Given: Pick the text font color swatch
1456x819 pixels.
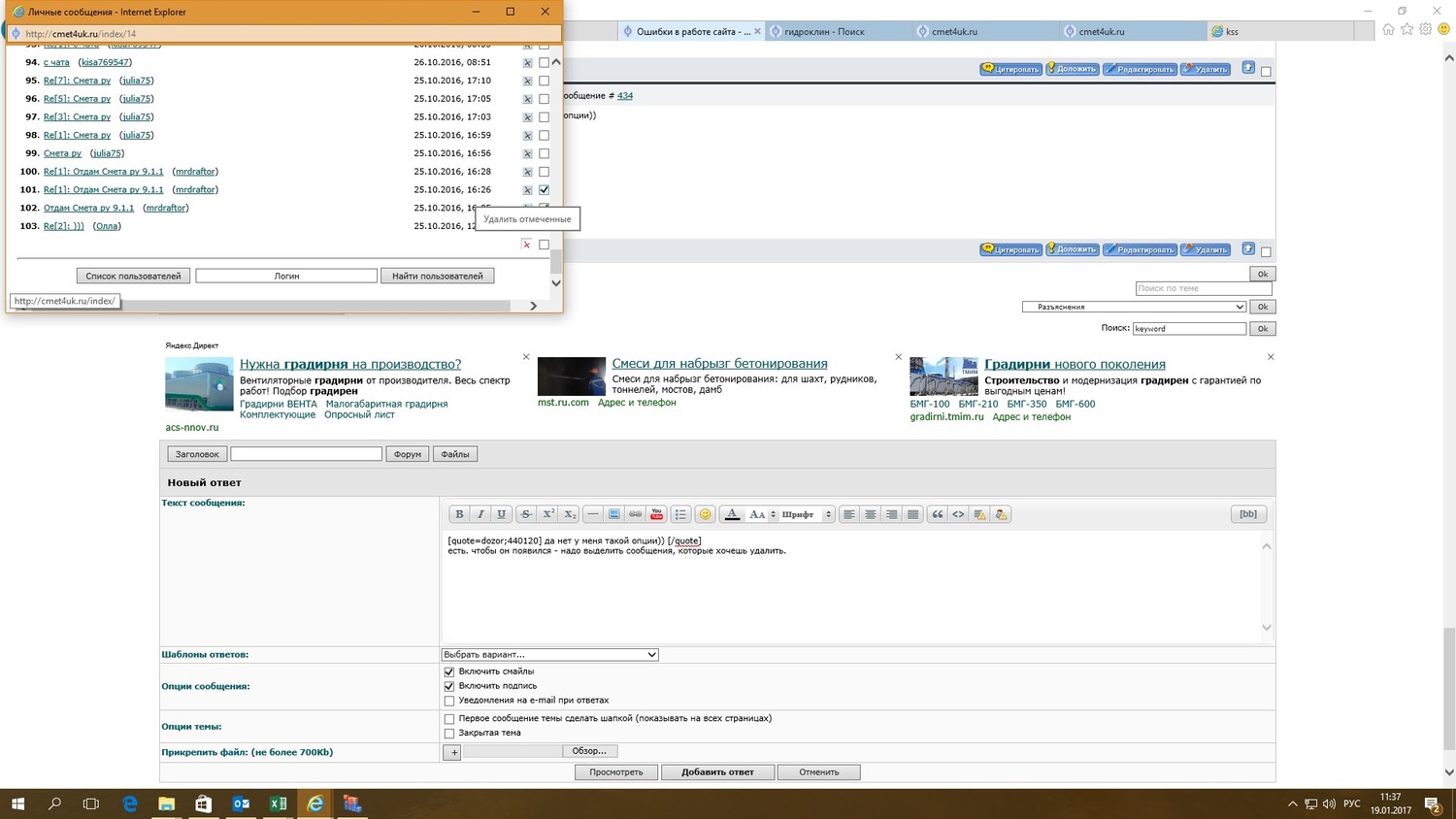Looking at the screenshot, I should pos(733,514).
